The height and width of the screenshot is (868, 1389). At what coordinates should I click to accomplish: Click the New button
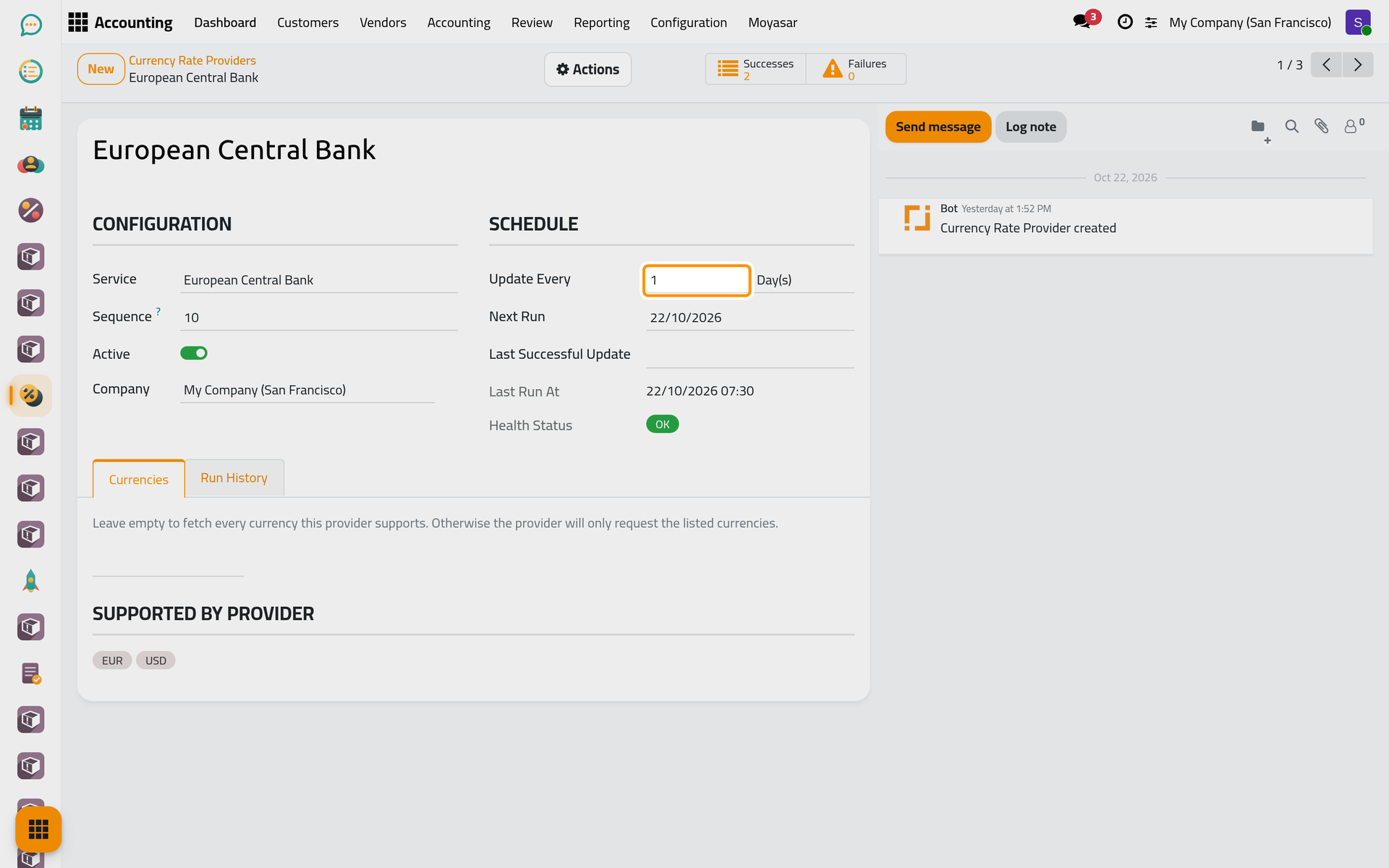pos(101,69)
